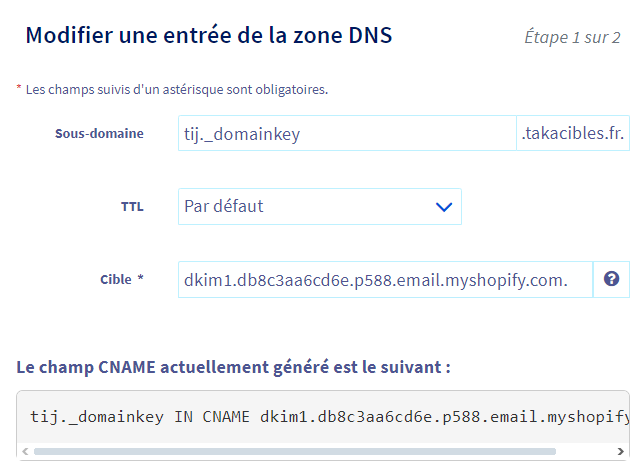Open the "Par défaut" TTL select box
The width and height of the screenshot is (644, 476).
pyautogui.click(x=319, y=207)
